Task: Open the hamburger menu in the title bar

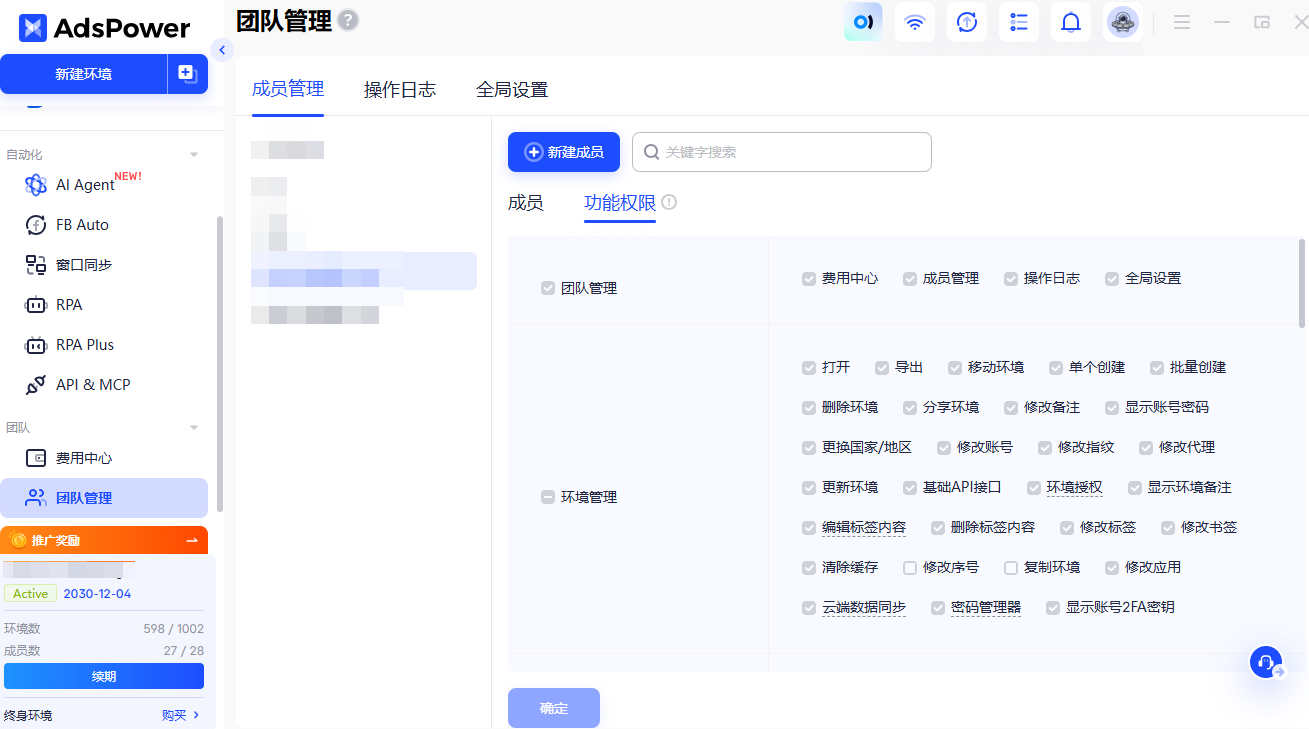Action: (1182, 22)
